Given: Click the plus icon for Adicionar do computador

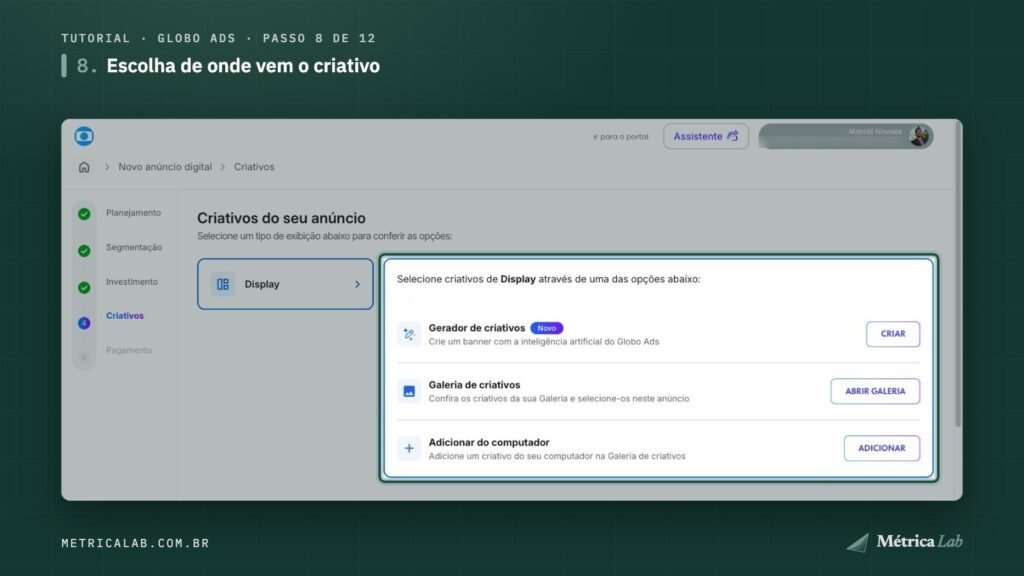Looking at the screenshot, I should [409, 448].
